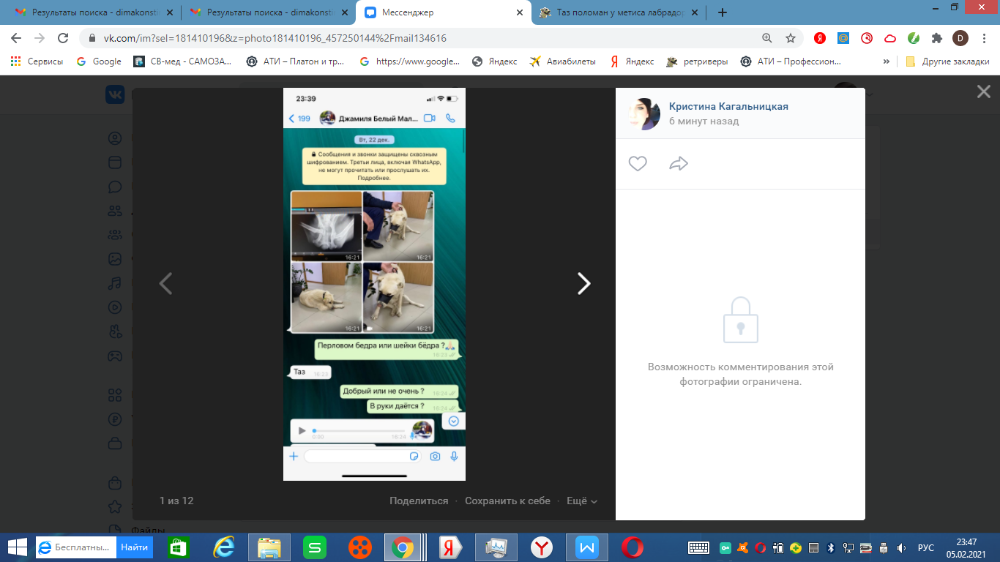The image size is (1000, 562).
Task: Click the green leaf extension icon
Action: [913, 38]
